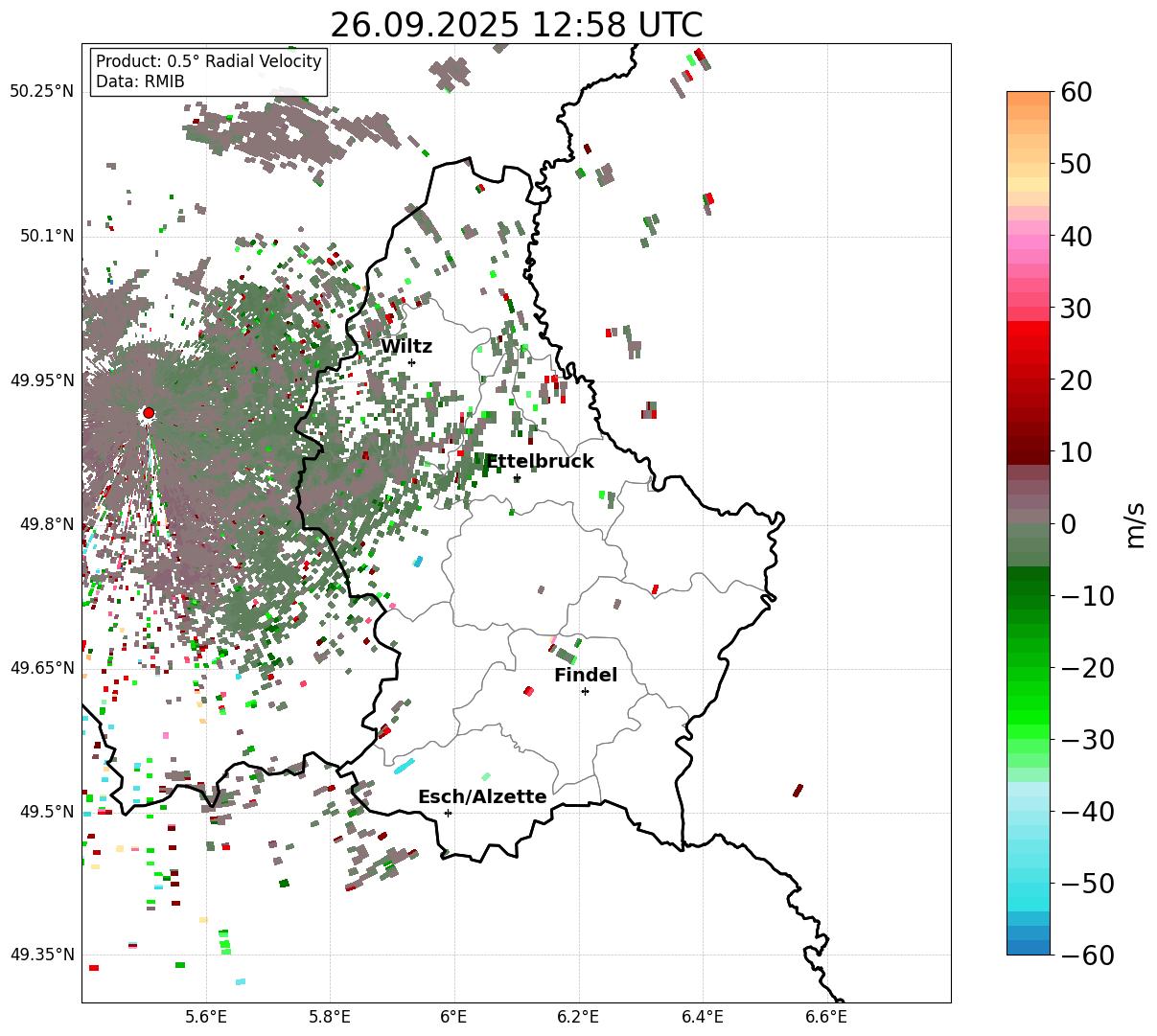Click the 50.1°N latitude label
The height and width of the screenshot is (1036, 1157).
(x=45, y=236)
